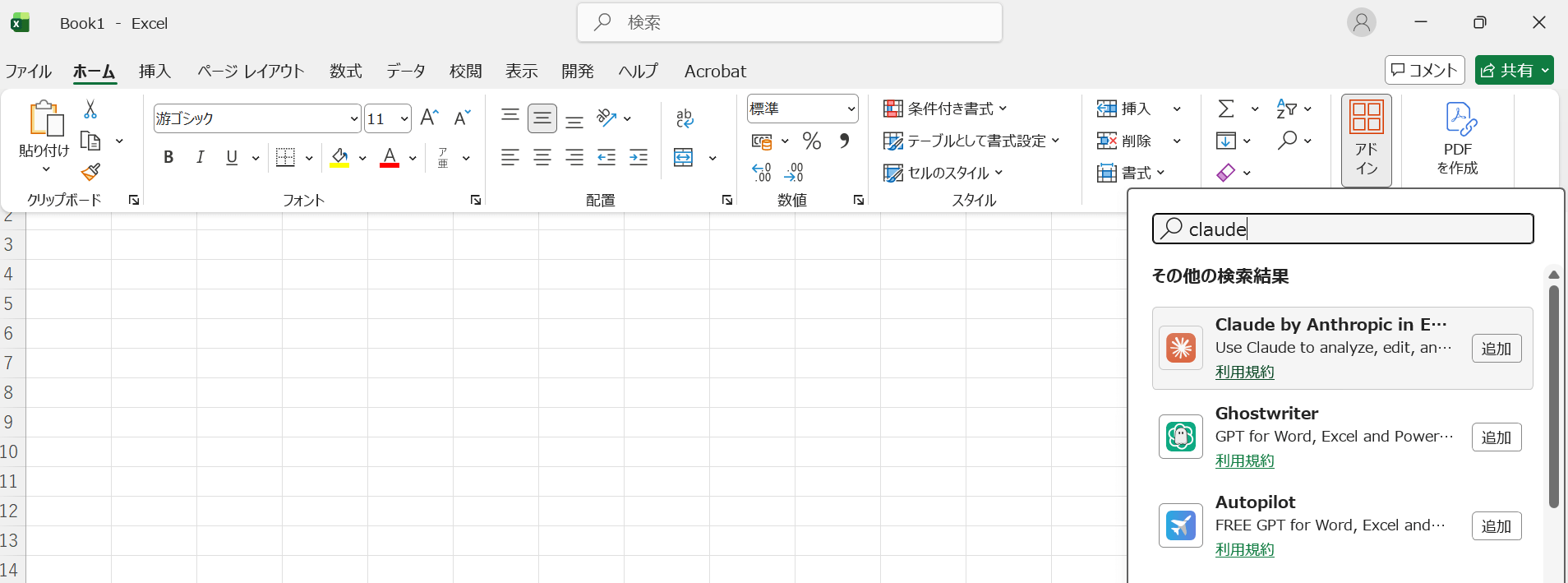Viewport: 1568px width, 583px height.
Task: Click the AutoSum sigma icon
Action: (x=1226, y=109)
